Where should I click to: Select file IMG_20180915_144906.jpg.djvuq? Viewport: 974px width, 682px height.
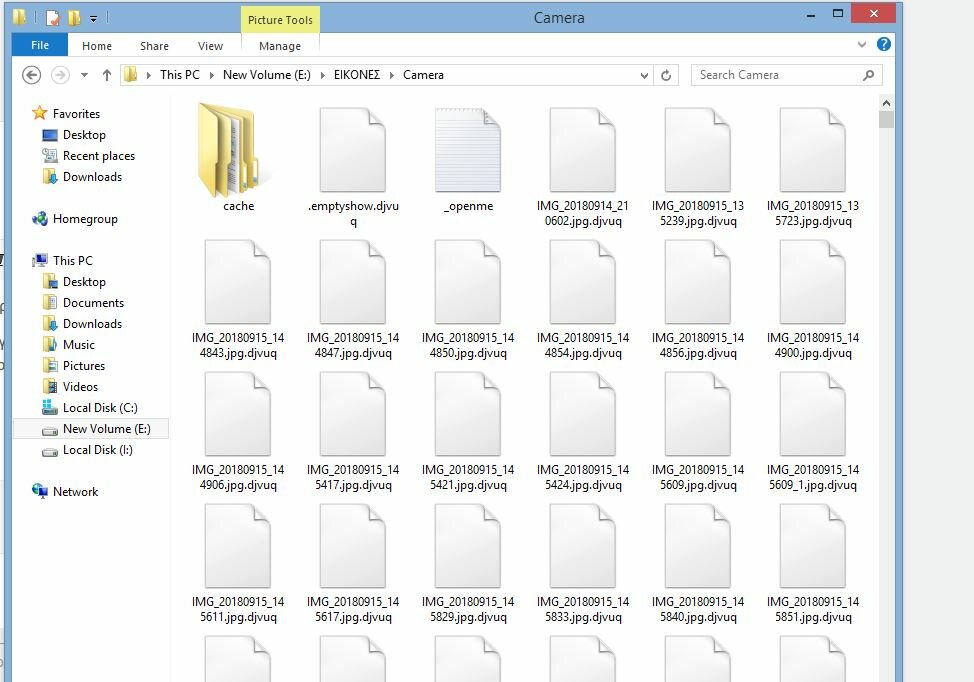coord(238,430)
